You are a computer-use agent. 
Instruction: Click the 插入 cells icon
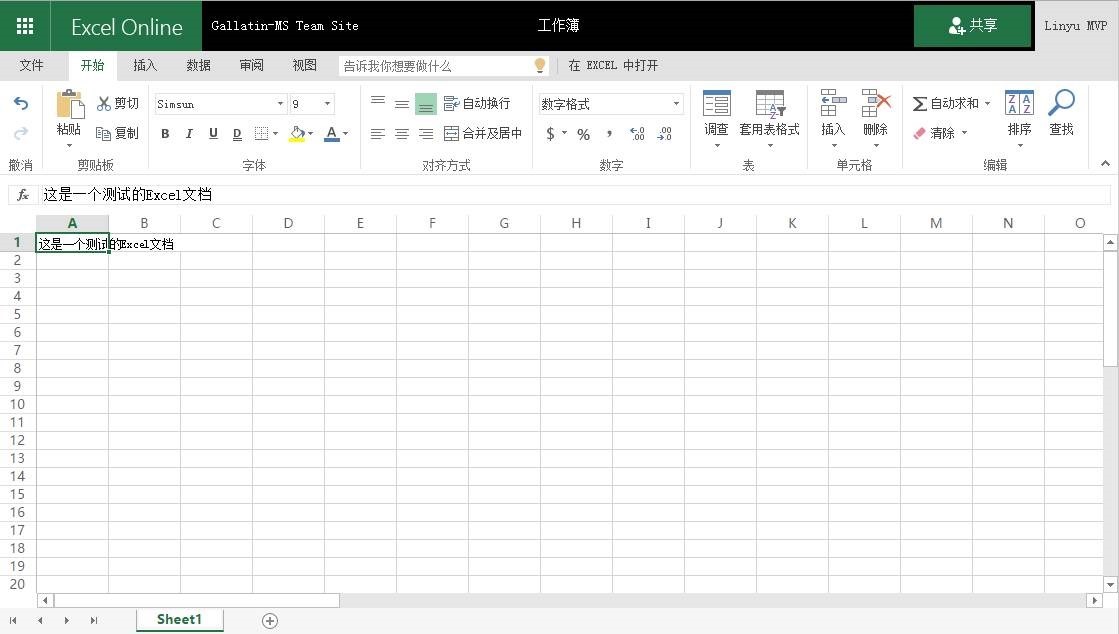click(x=833, y=104)
